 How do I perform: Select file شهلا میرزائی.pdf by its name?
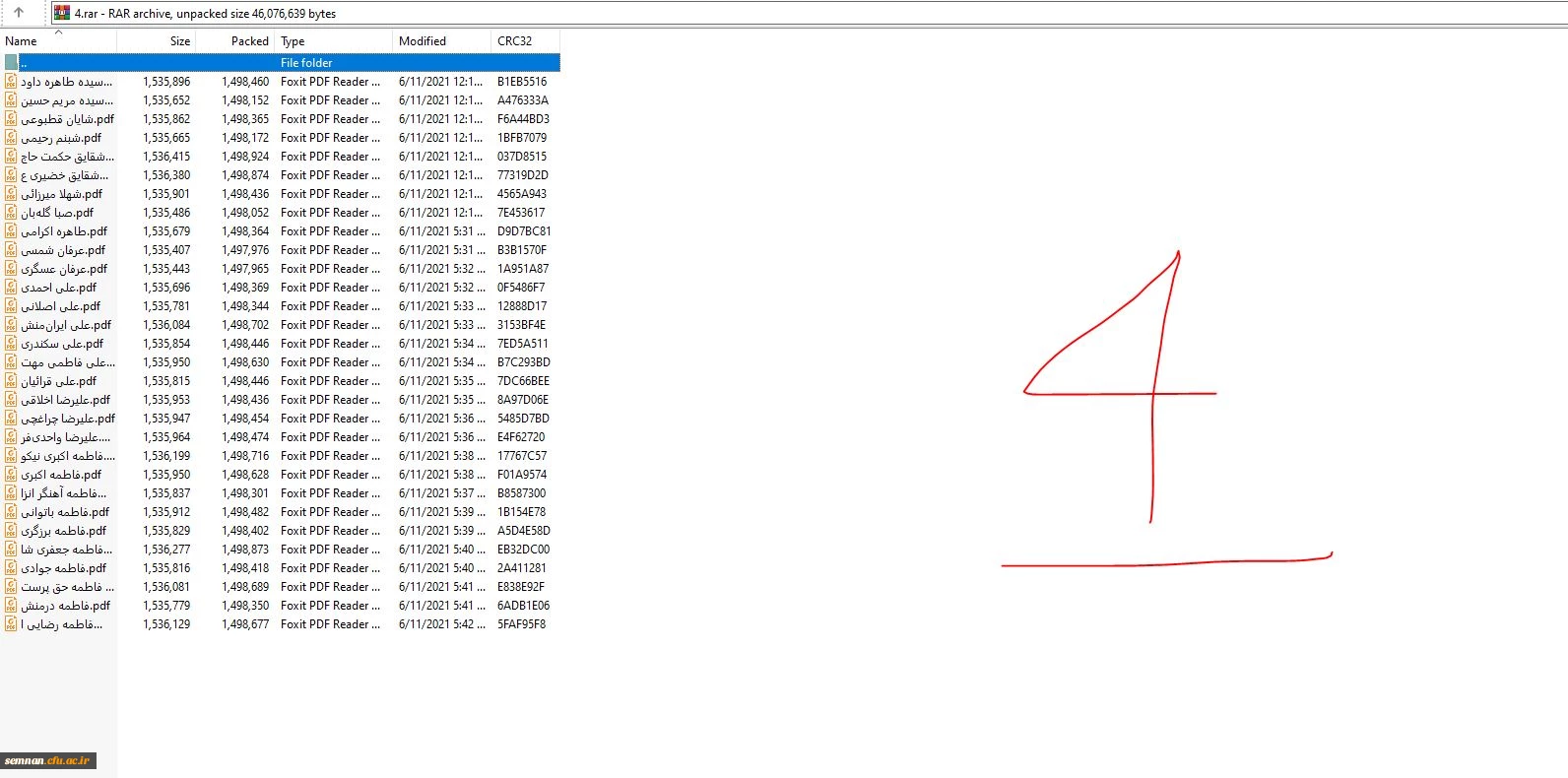tap(62, 194)
